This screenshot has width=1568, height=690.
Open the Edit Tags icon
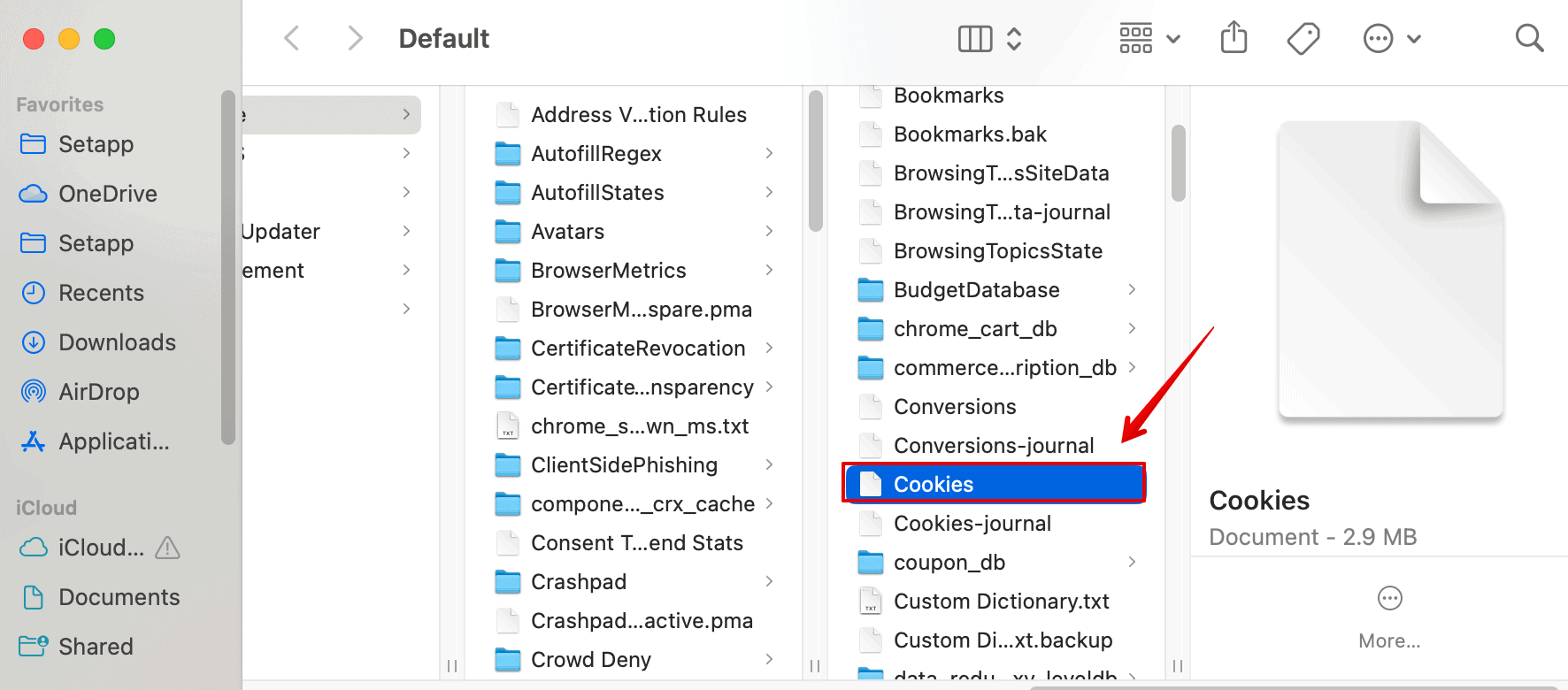pos(1303,39)
